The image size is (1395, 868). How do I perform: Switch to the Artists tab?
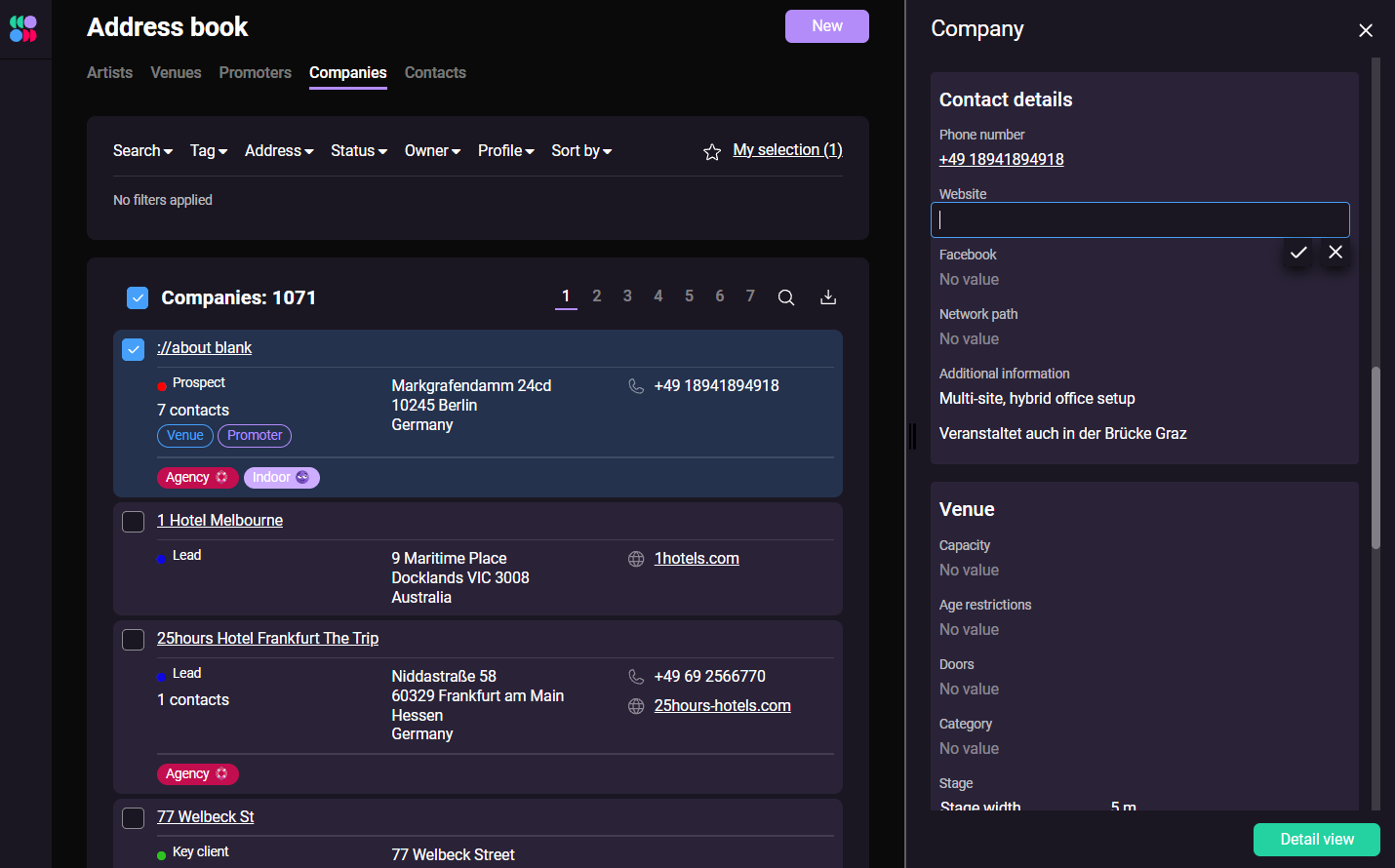[109, 72]
